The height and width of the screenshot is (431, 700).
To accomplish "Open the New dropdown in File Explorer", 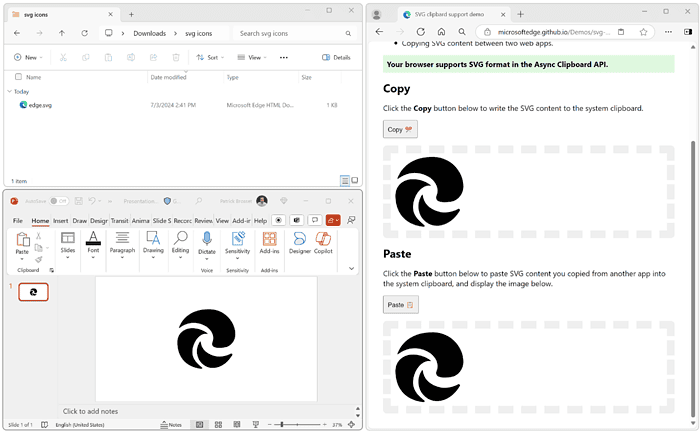I will pos(28,57).
